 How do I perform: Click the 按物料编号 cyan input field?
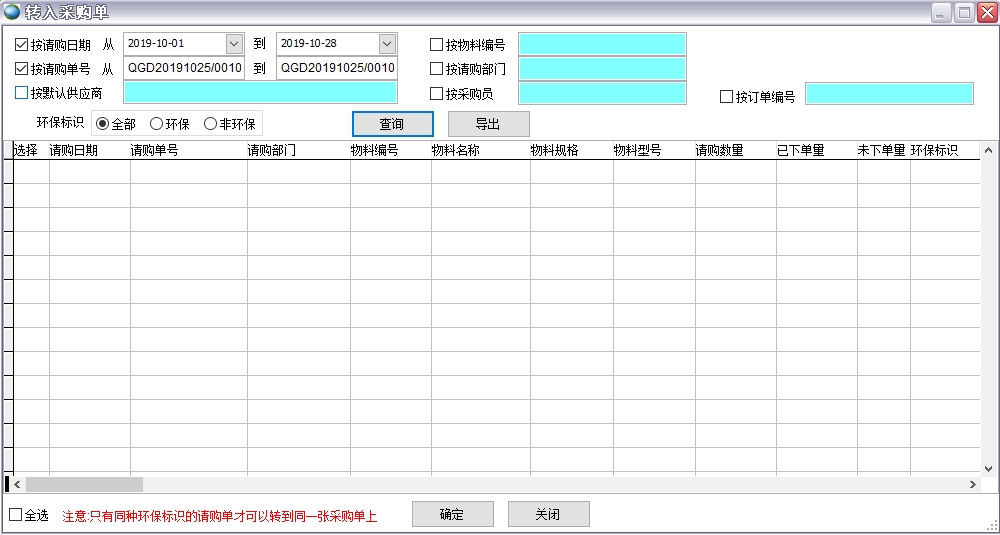tap(601, 44)
